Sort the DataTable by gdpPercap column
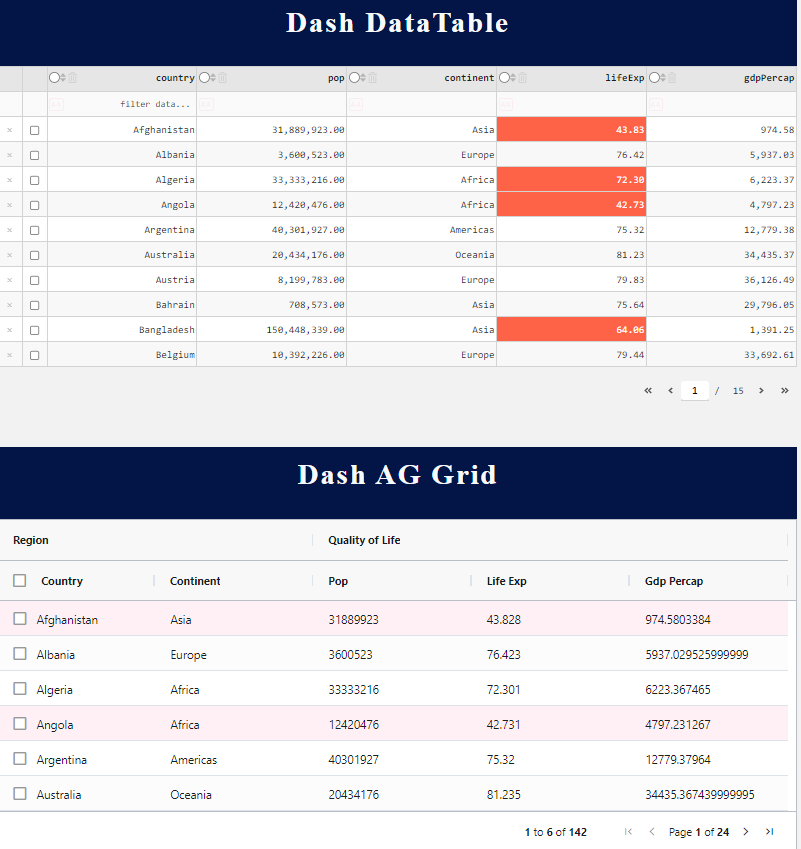The width and height of the screenshot is (801, 849). coord(661,78)
